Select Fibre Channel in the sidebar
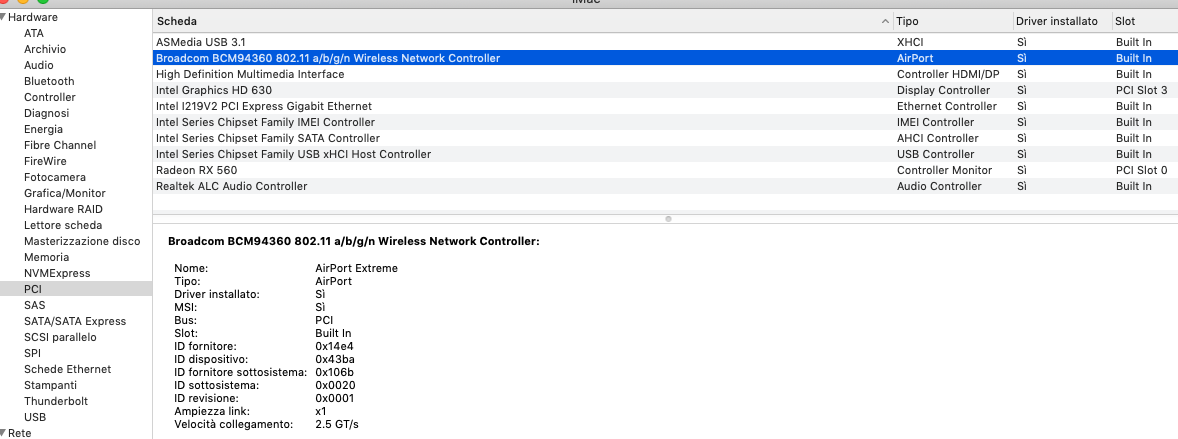This screenshot has height=439, width=1178. point(60,145)
